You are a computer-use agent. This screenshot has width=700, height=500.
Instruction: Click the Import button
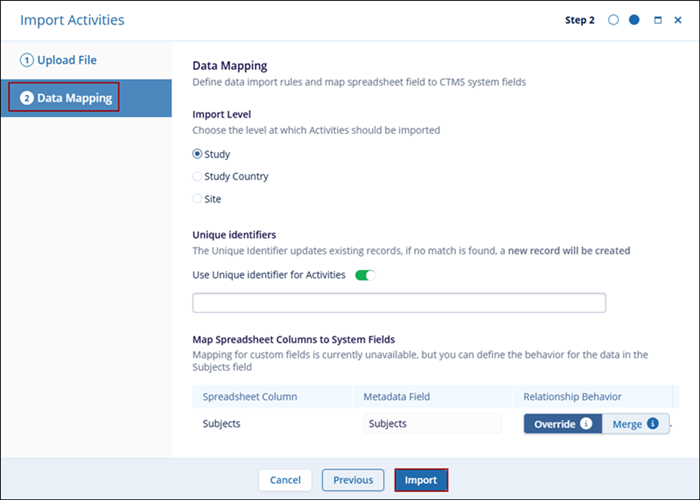(x=421, y=480)
